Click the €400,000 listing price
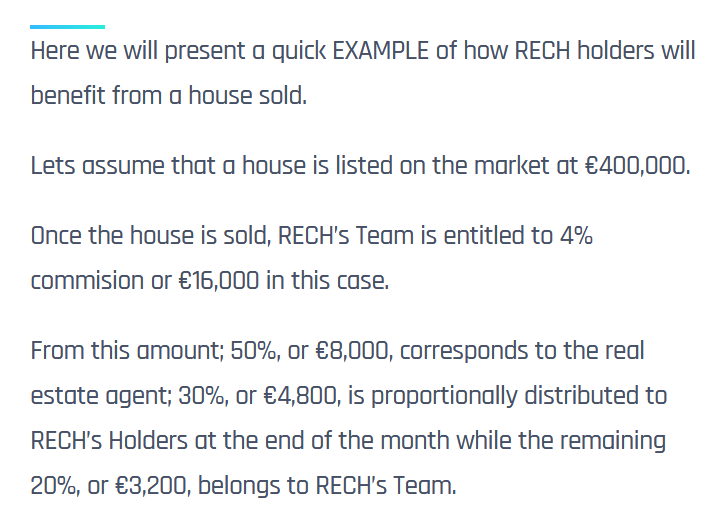Screen dimensions: 712x525 click(637, 165)
